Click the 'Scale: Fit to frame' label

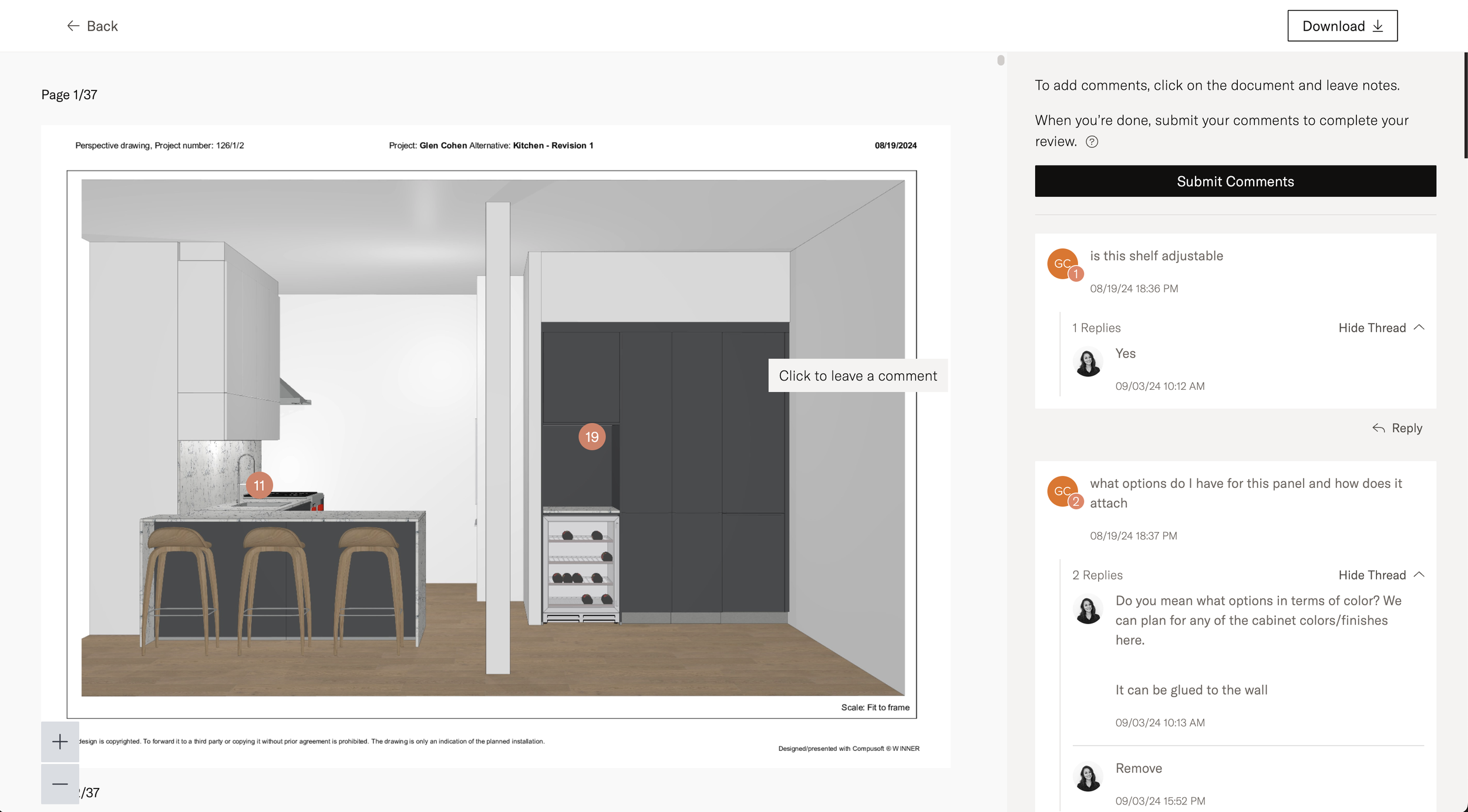point(875,707)
